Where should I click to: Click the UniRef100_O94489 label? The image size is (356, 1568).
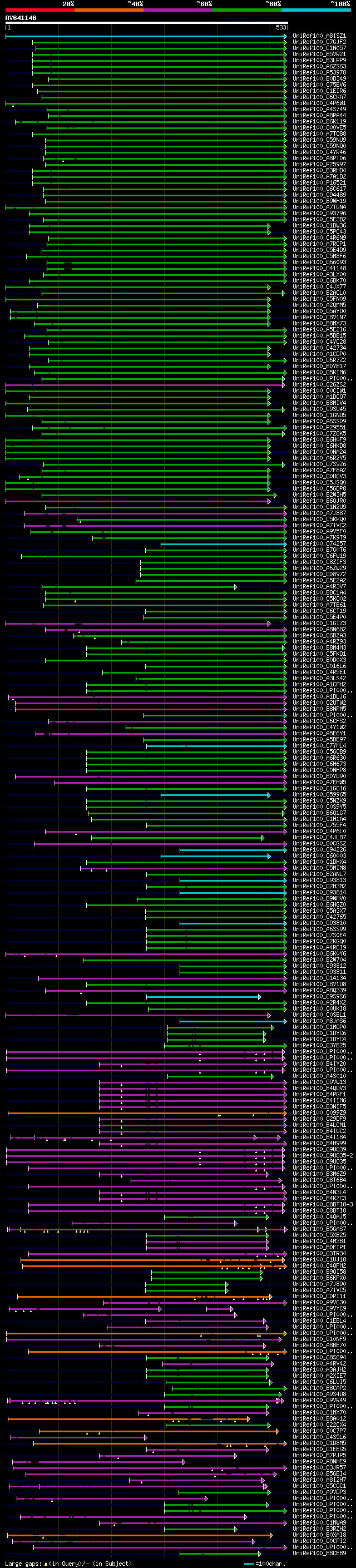pyautogui.click(x=319, y=195)
